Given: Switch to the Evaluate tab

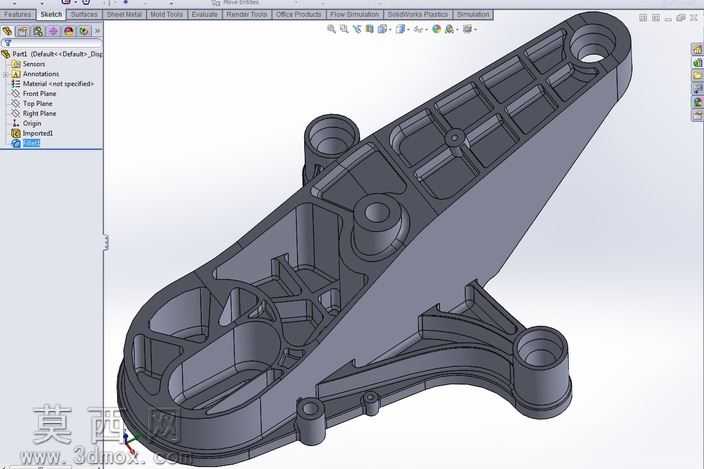Looking at the screenshot, I should click(204, 14).
